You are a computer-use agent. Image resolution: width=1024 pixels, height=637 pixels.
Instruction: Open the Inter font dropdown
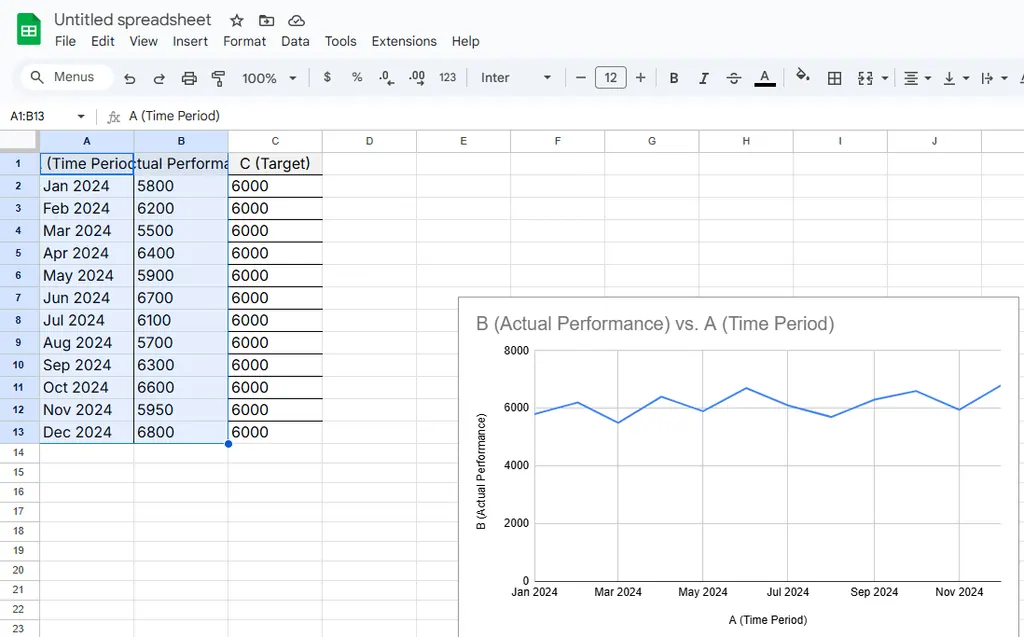point(515,78)
